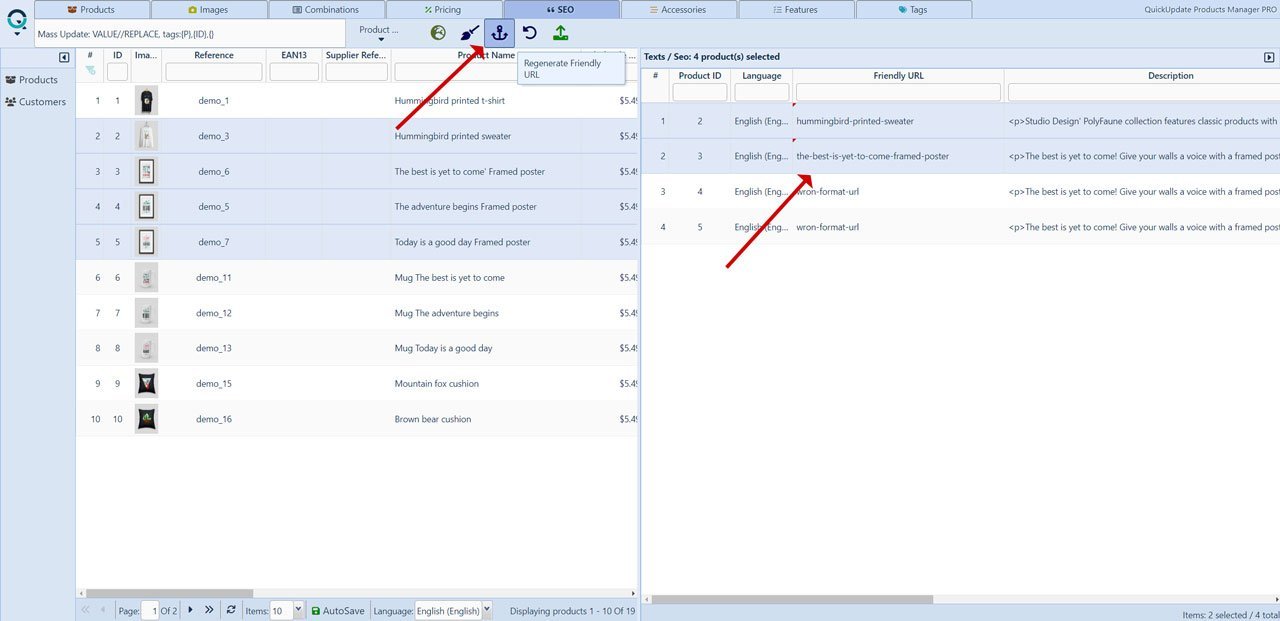This screenshot has width=1280, height=621.
Task: Click the Mug The adventure begins thumbnail
Action: tap(146, 313)
